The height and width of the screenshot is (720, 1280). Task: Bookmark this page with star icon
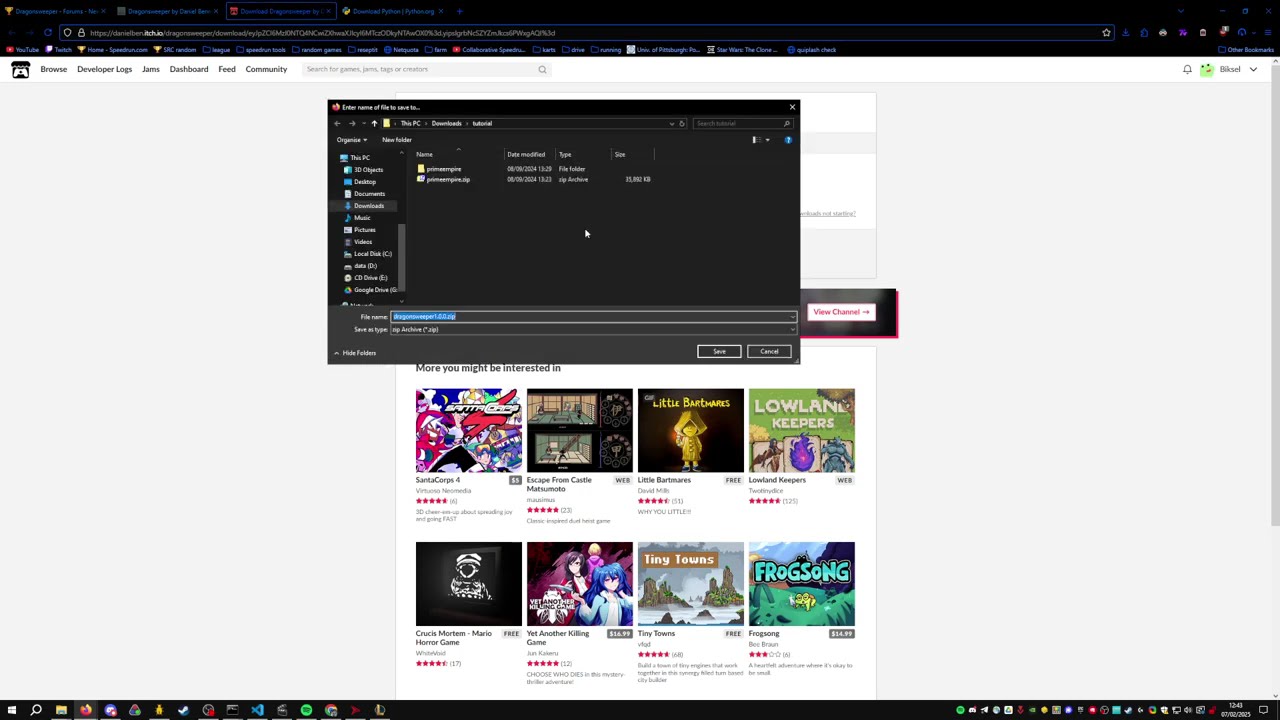point(1106,32)
